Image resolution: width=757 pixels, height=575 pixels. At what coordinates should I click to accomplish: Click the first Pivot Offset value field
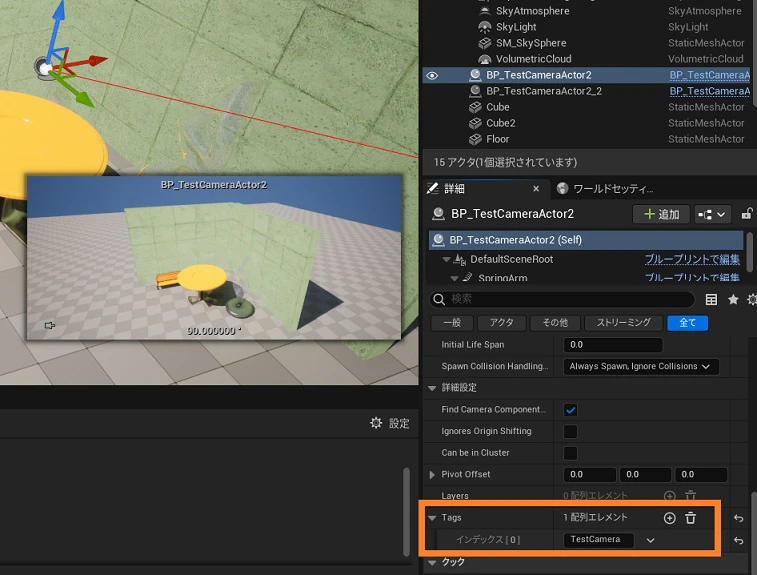(x=589, y=475)
